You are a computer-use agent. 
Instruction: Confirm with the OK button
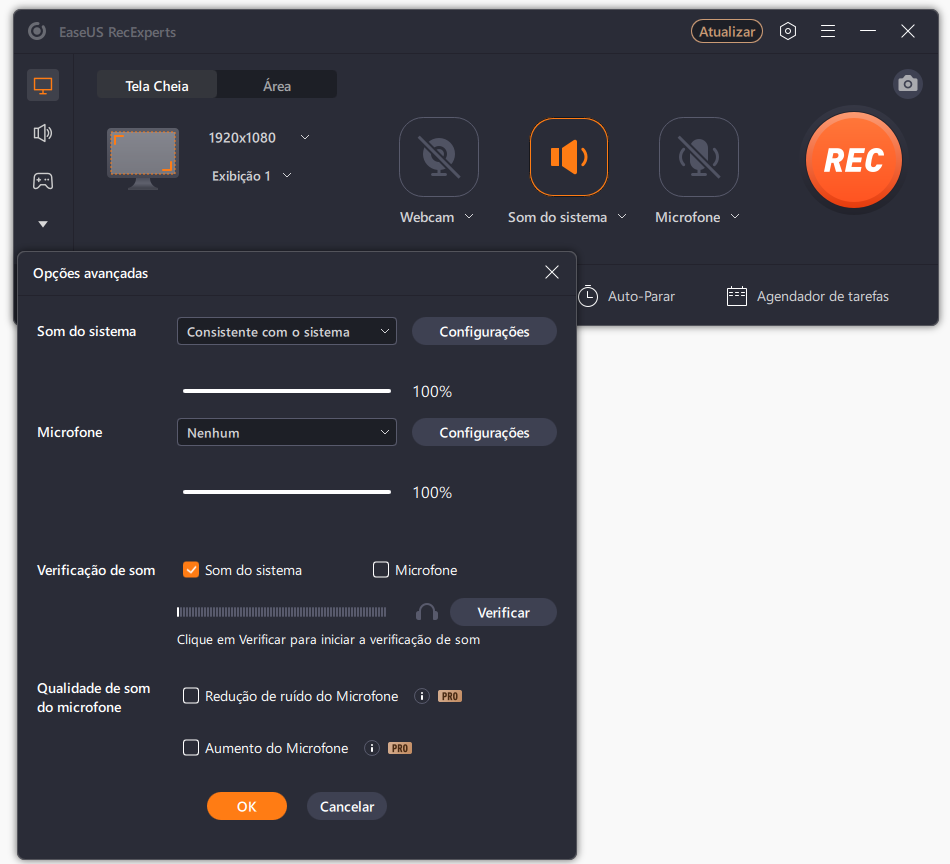click(x=247, y=806)
